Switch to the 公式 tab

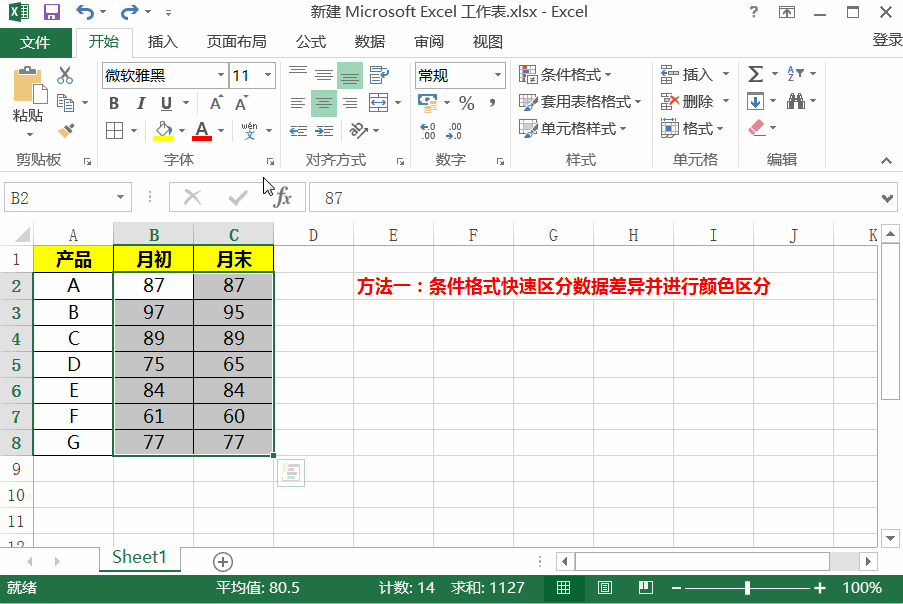tap(311, 42)
